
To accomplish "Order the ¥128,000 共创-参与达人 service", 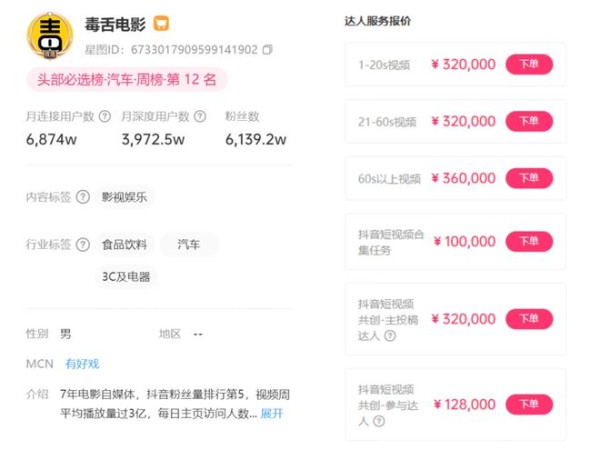I will [x=529, y=404].
